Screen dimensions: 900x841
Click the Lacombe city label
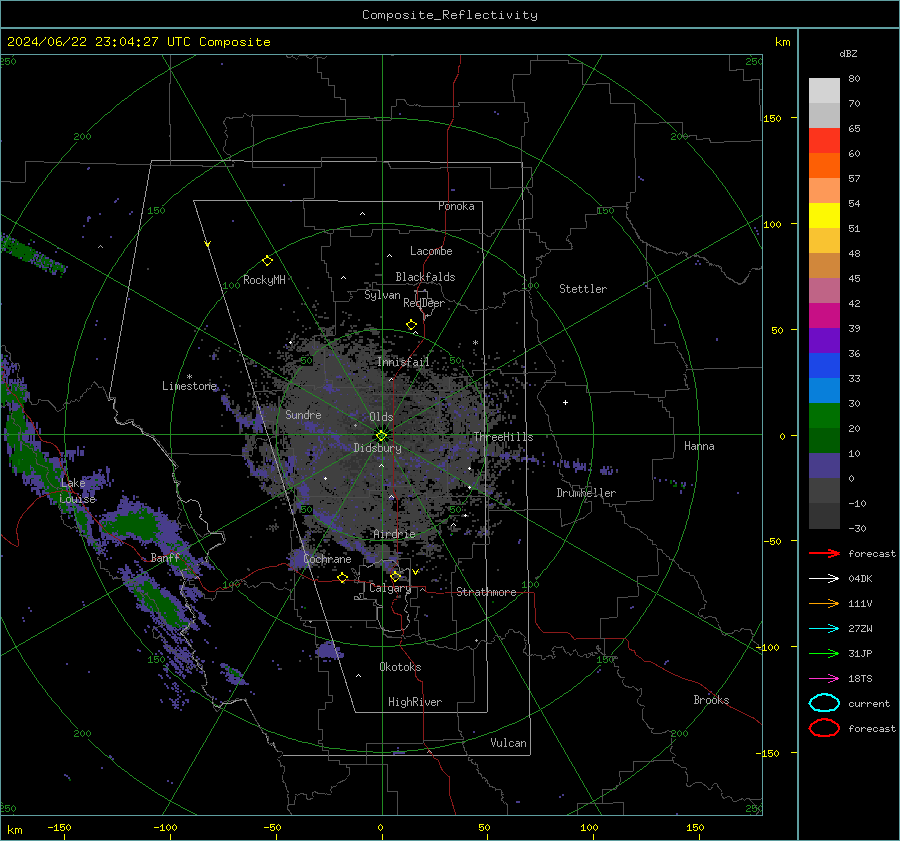431,251
